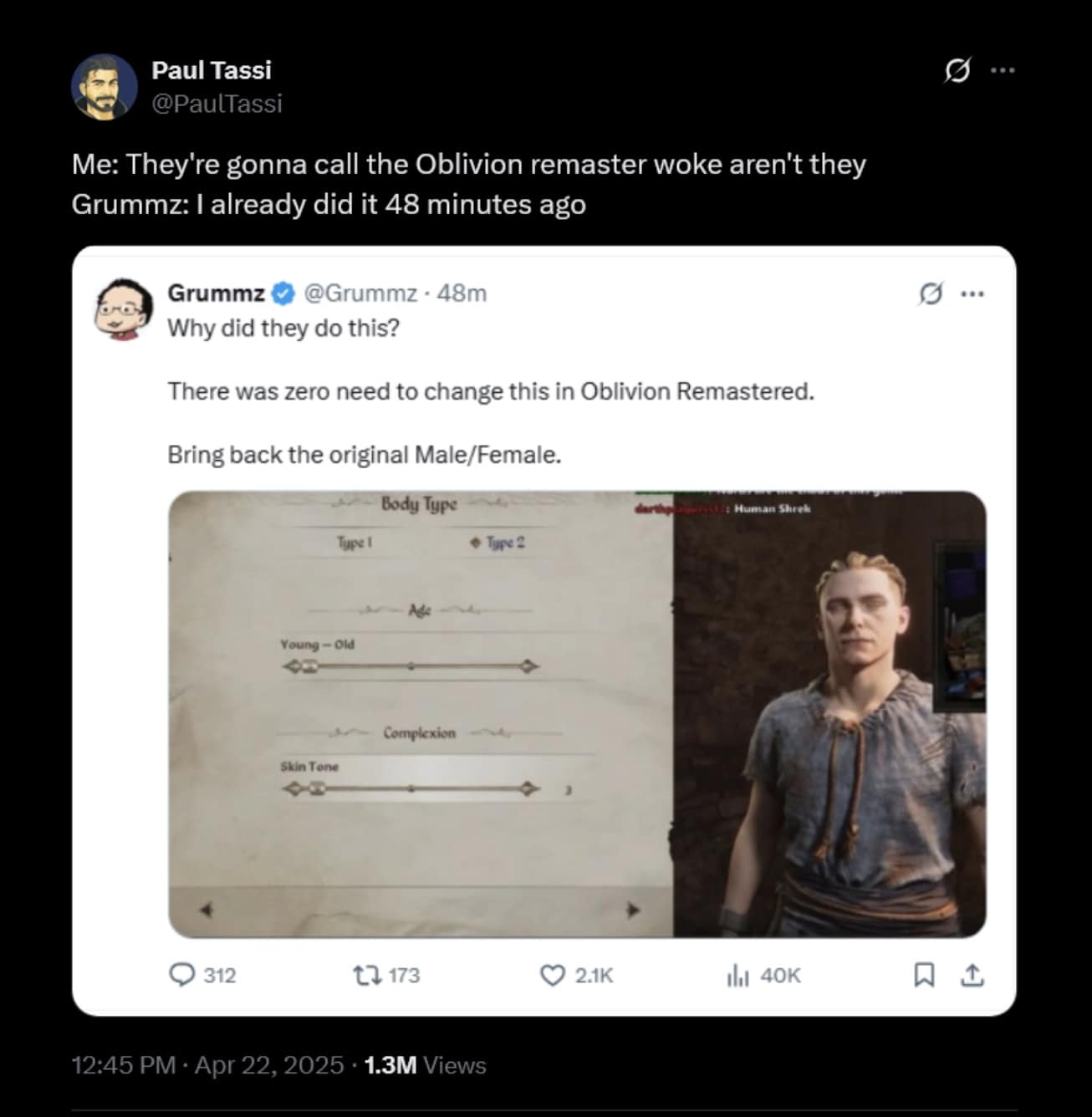Click the 12:45 PM Apr 22, 2025 timestamp
The image size is (1092, 1117).
(207, 1065)
